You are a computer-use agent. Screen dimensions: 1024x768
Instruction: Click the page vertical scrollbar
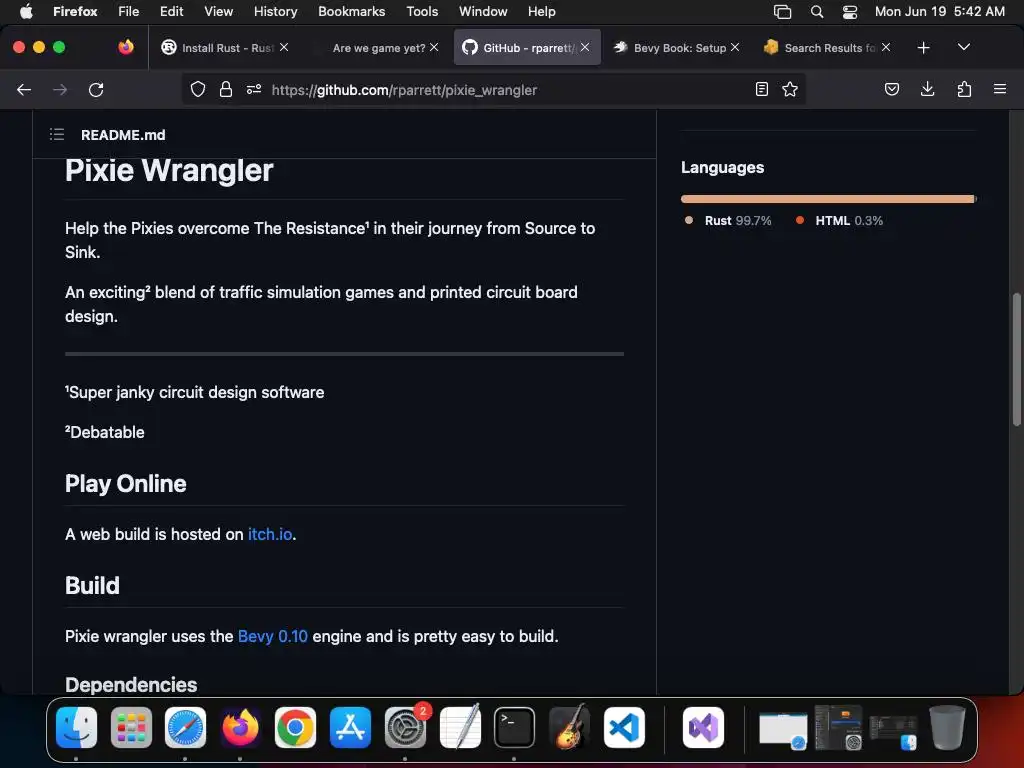point(1016,359)
